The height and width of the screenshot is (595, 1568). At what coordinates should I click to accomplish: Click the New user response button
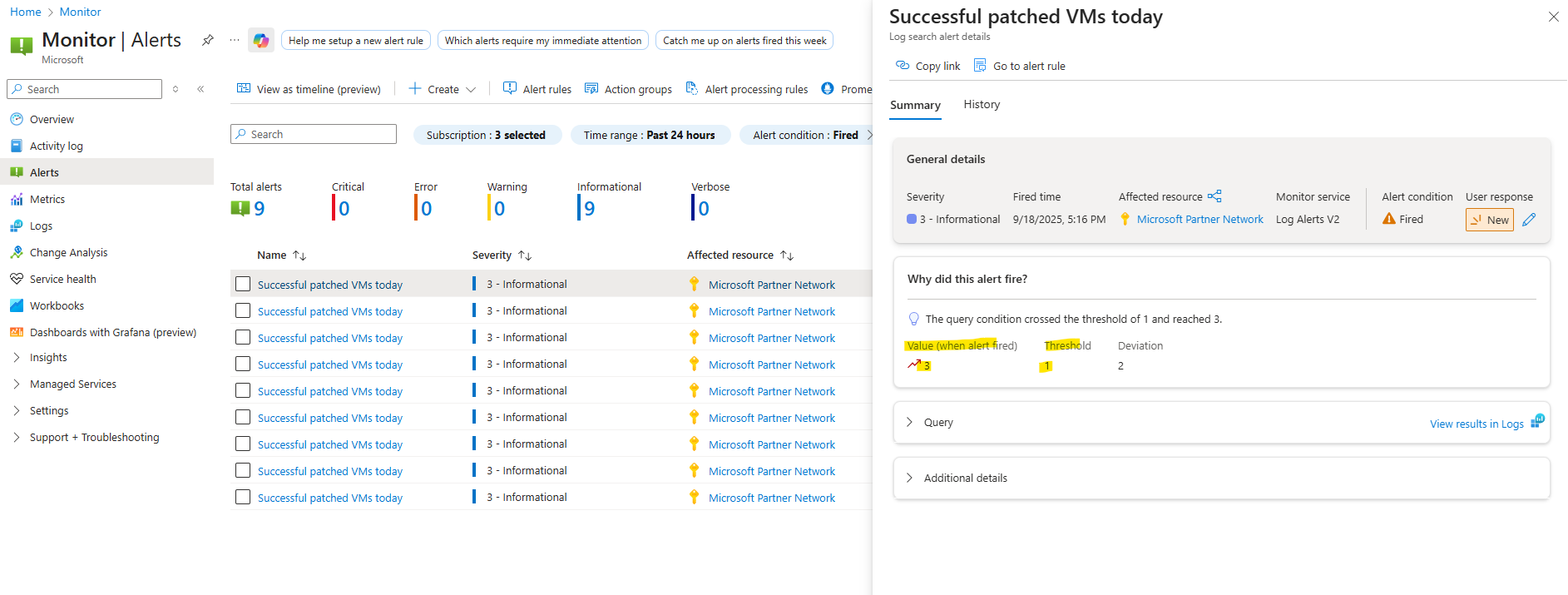[x=1489, y=220]
